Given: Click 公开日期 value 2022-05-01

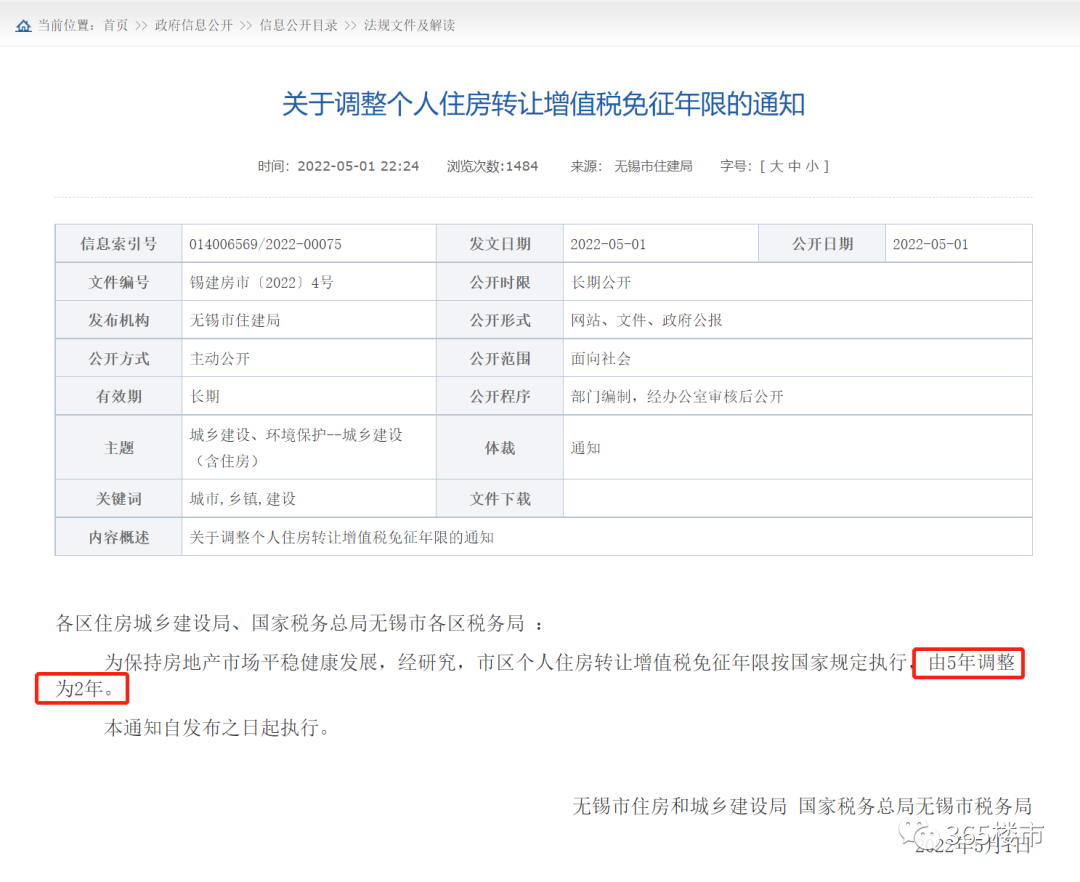Looking at the screenshot, I should click(x=931, y=244).
